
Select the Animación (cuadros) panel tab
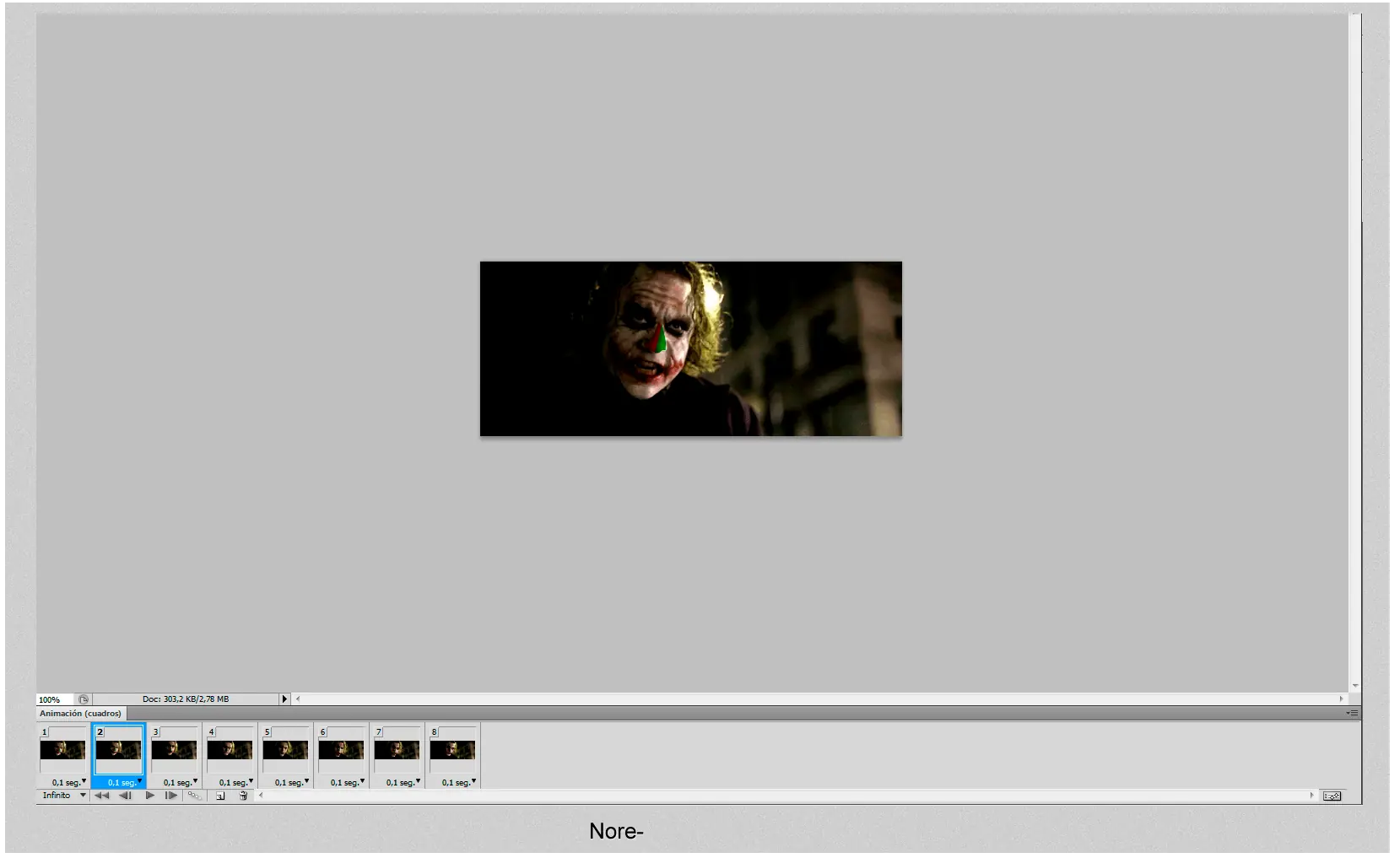point(81,714)
